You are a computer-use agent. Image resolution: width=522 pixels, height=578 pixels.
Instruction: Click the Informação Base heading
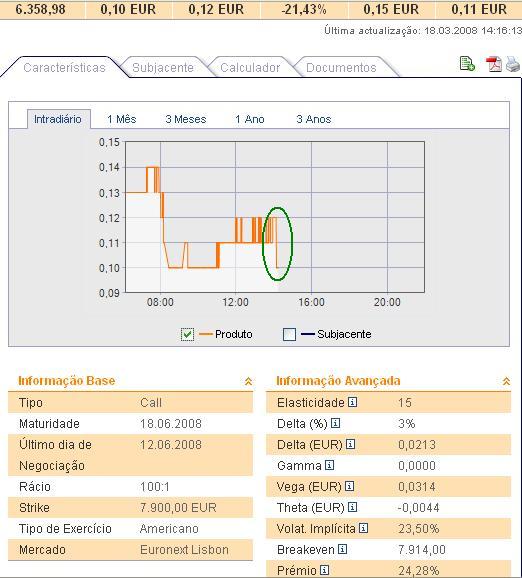(67, 380)
